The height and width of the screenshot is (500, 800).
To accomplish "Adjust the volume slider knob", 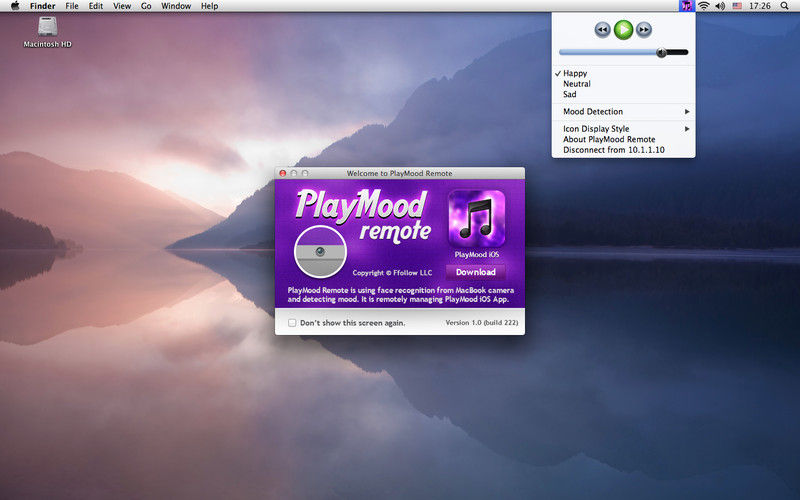I will (x=661, y=52).
